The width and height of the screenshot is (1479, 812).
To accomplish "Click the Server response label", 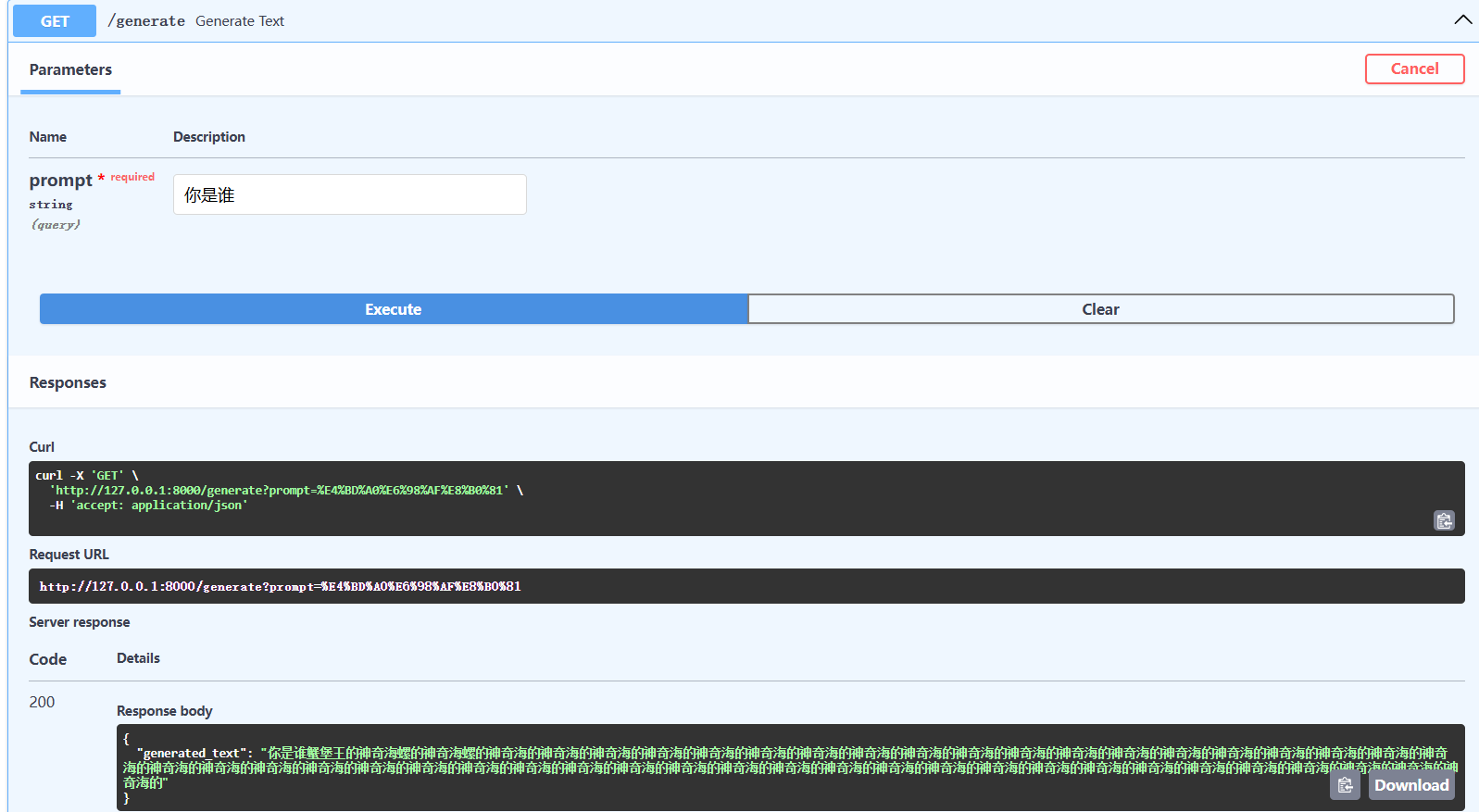I will (x=80, y=622).
